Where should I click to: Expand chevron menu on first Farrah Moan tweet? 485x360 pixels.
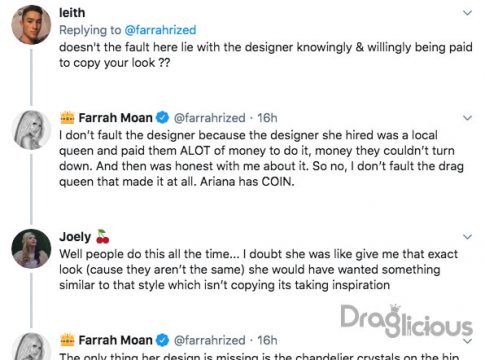pyautogui.click(x=468, y=118)
